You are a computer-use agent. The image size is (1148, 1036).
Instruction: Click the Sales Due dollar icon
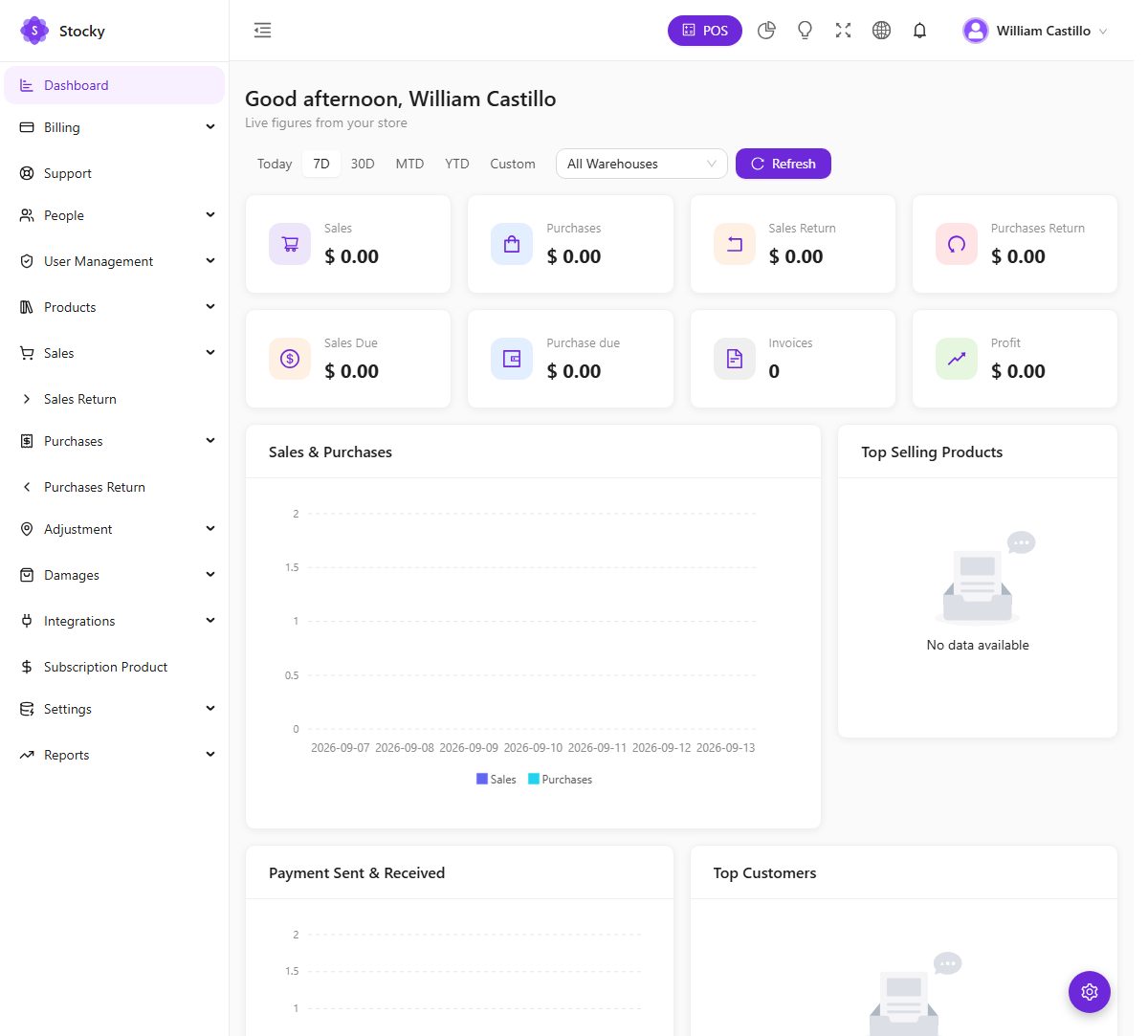click(x=290, y=359)
